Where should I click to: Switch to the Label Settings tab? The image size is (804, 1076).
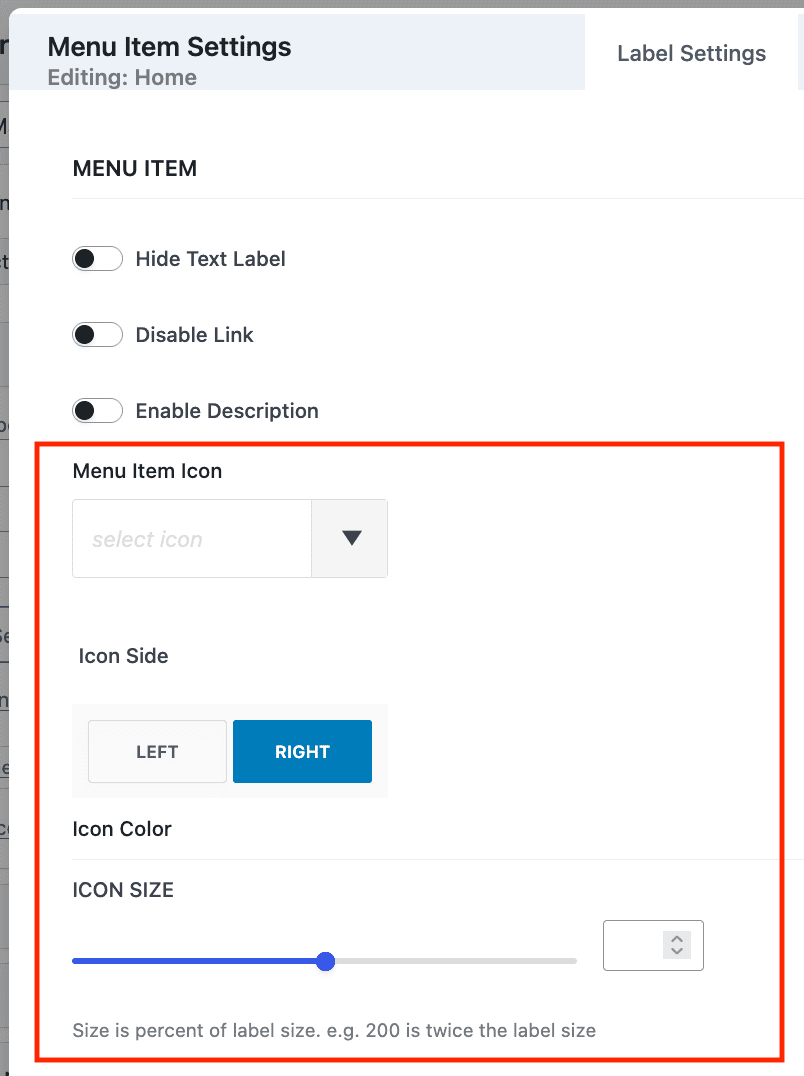point(691,53)
